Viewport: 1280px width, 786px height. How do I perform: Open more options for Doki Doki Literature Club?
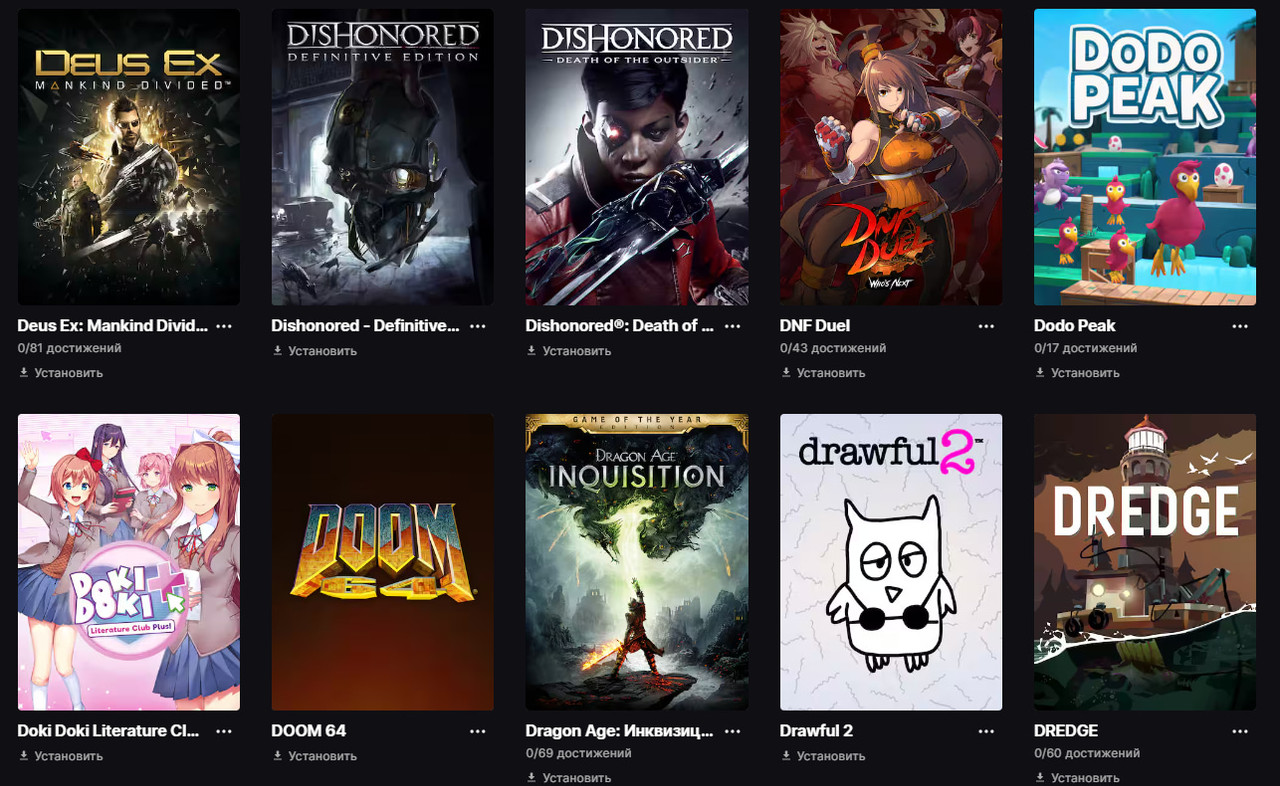pyautogui.click(x=224, y=732)
